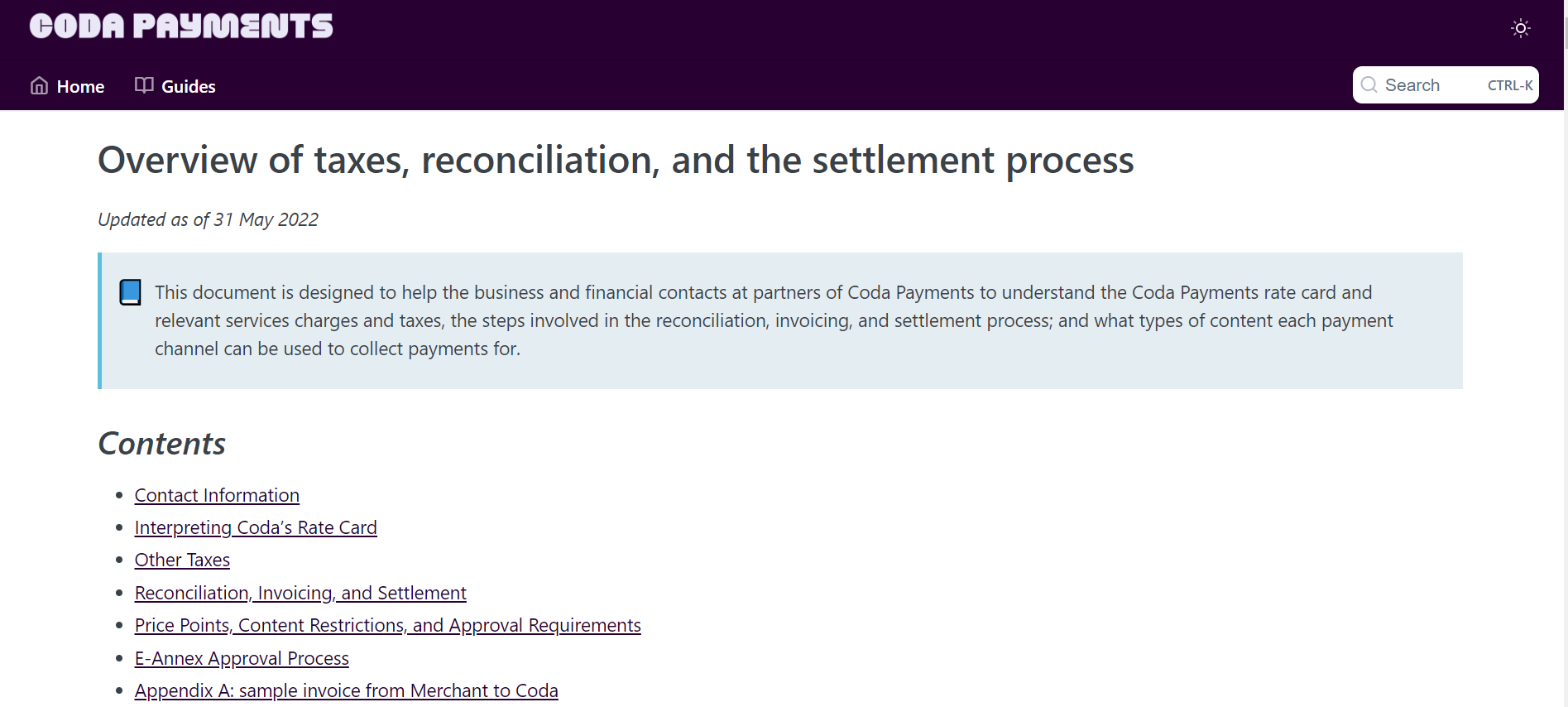Click the Guides book icon

coord(144,85)
